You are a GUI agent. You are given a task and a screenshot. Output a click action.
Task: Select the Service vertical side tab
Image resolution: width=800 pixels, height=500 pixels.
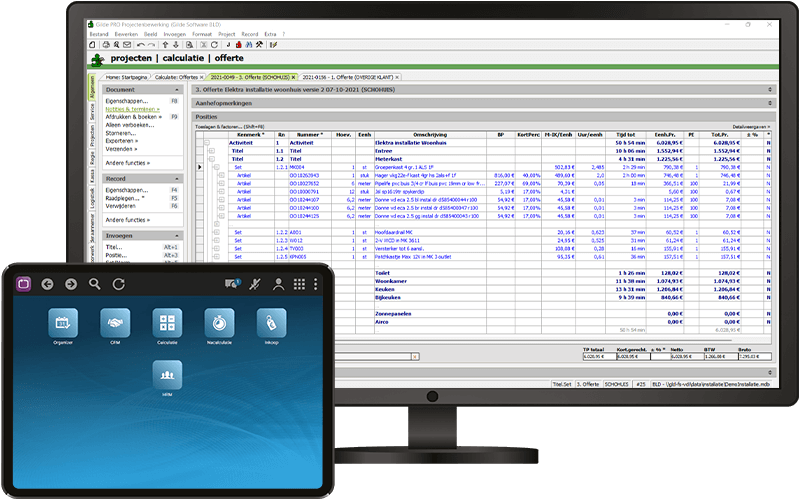92,112
